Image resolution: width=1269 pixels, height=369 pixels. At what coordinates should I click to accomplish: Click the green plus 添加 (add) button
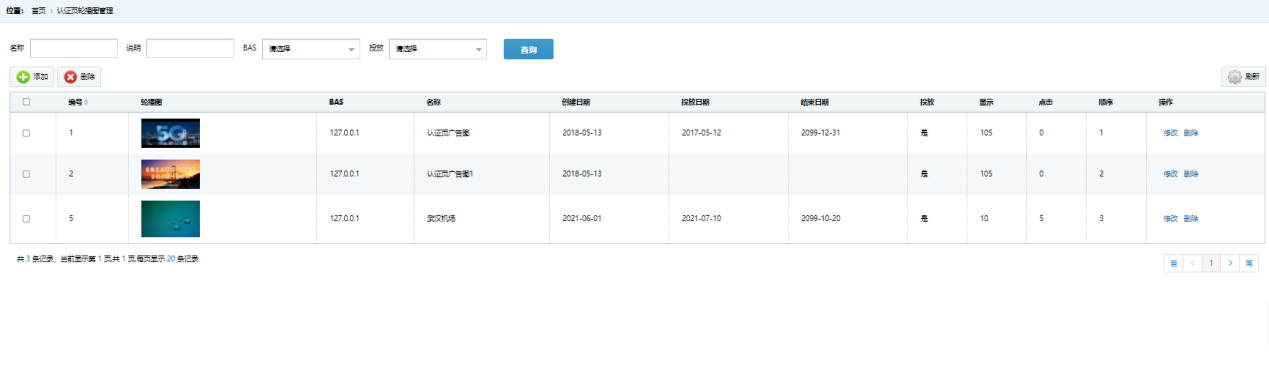pos(32,76)
